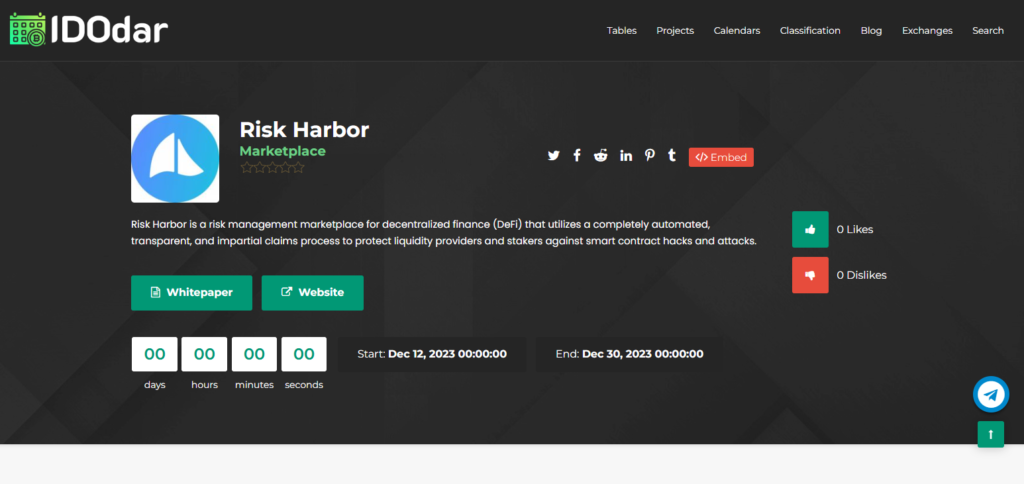1024x484 pixels.
Task: Click the days countdown box
Action: tap(155, 354)
